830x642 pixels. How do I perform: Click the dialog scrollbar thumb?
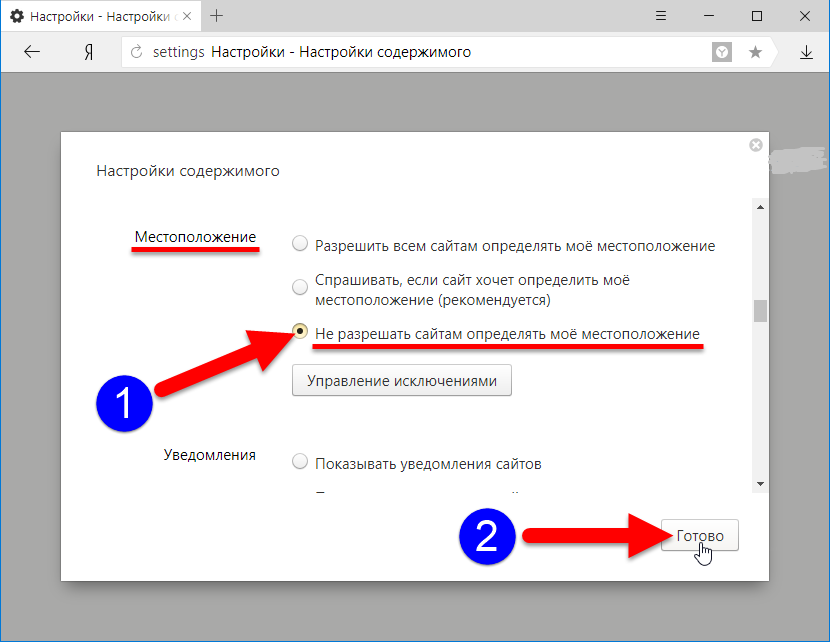760,311
